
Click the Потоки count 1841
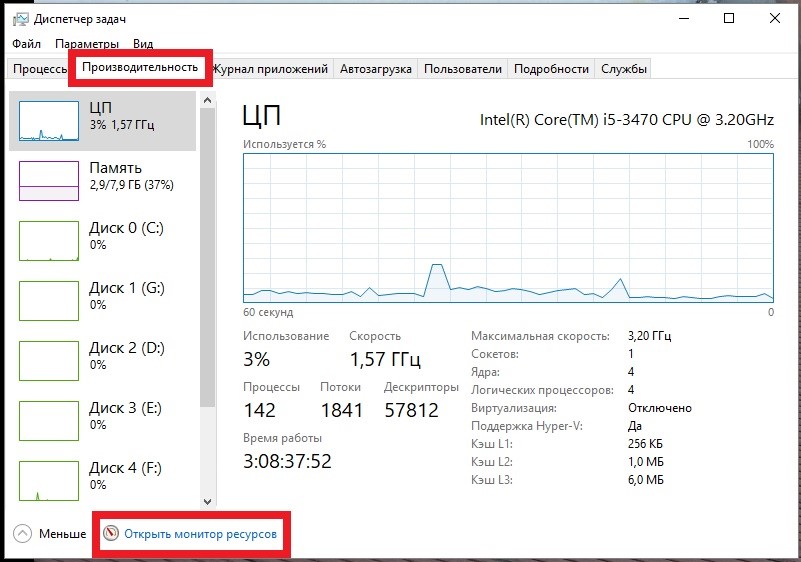click(341, 410)
